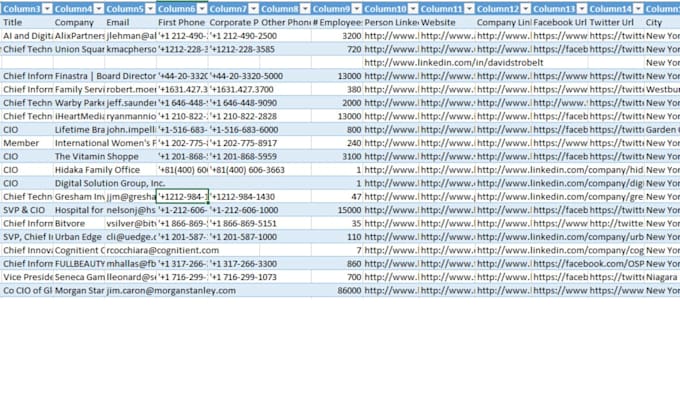The width and height of the screenshot is (680, 409).
Task: Select the 'Facebook Url' header cell
Action: click(560, 22)
